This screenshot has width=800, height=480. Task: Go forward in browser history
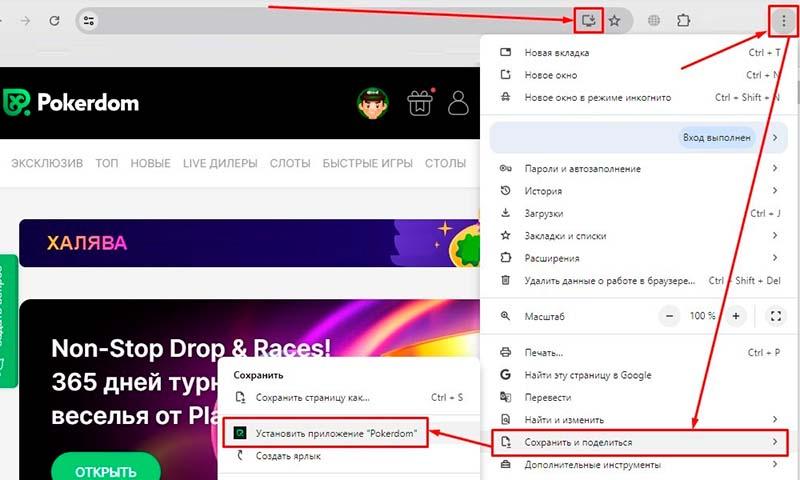tap(25, 21)
